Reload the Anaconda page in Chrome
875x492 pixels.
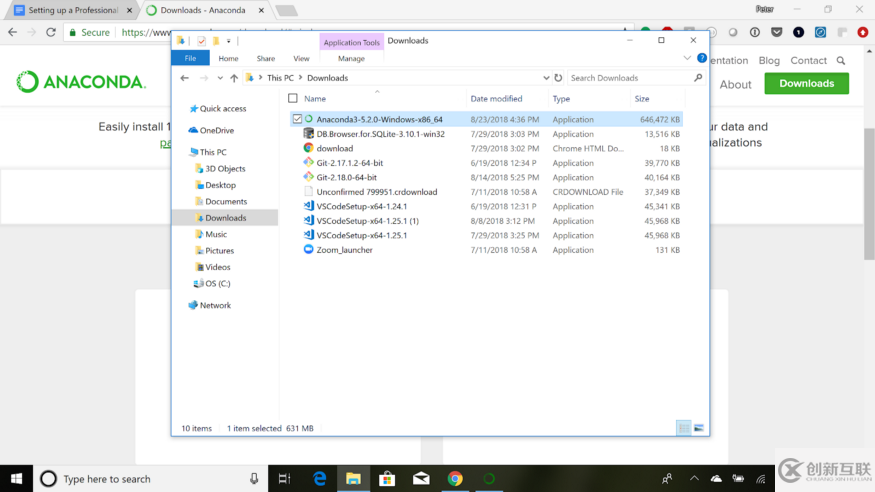(51, 32)
